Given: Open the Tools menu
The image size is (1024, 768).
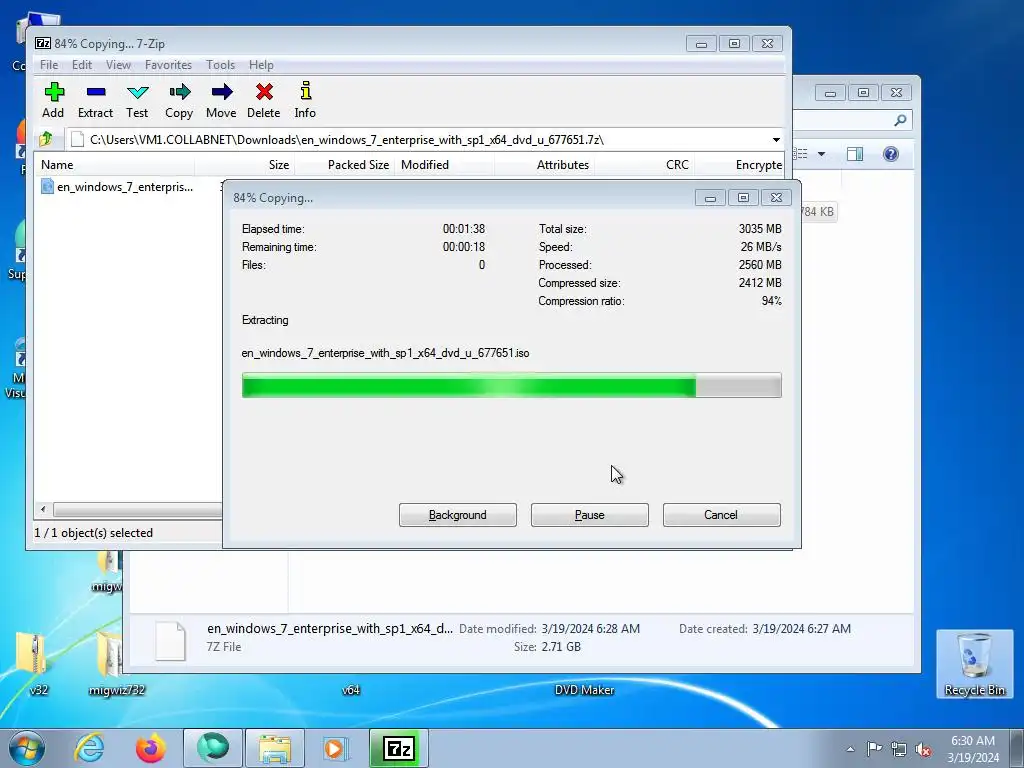Looking at the screenshot, I should point(220,65).
